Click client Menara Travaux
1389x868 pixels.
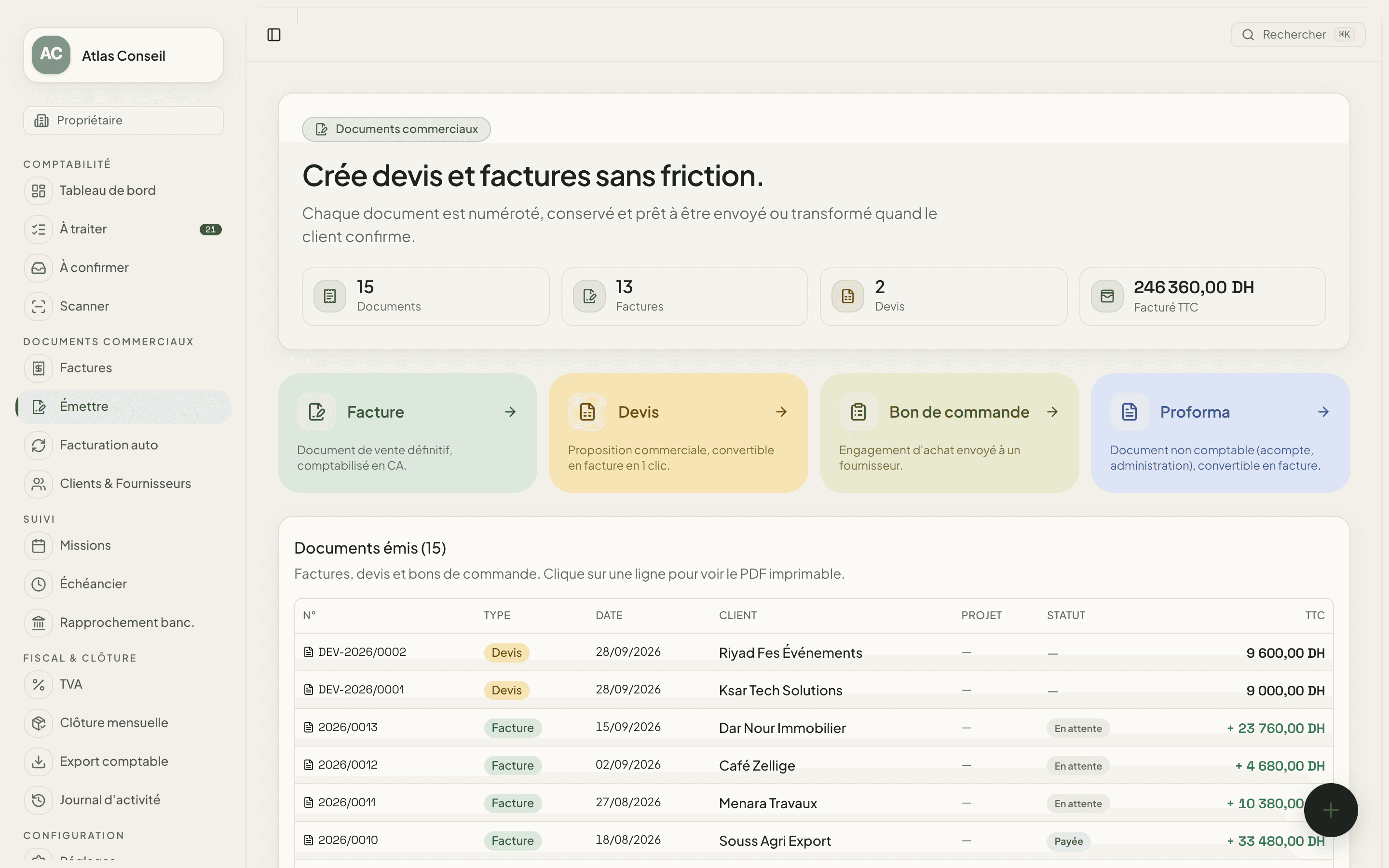click(x=767, y=803)
